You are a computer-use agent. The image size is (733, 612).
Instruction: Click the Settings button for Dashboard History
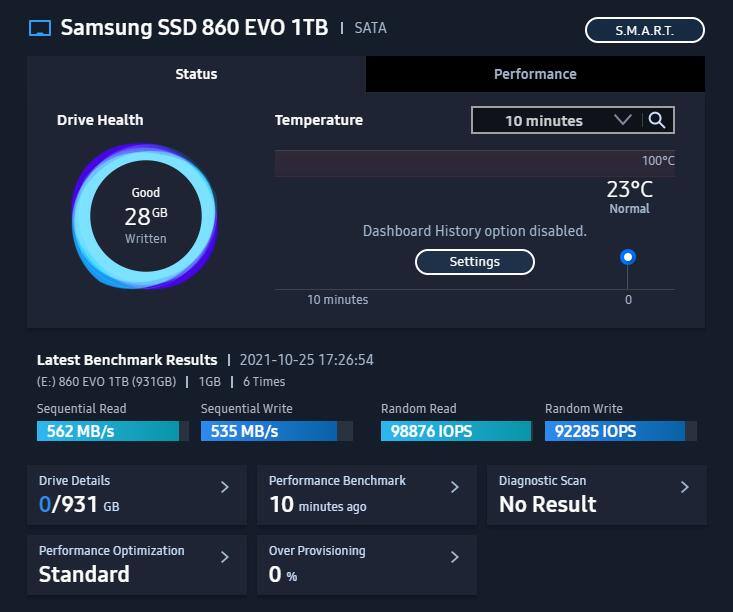coord(474,262)
